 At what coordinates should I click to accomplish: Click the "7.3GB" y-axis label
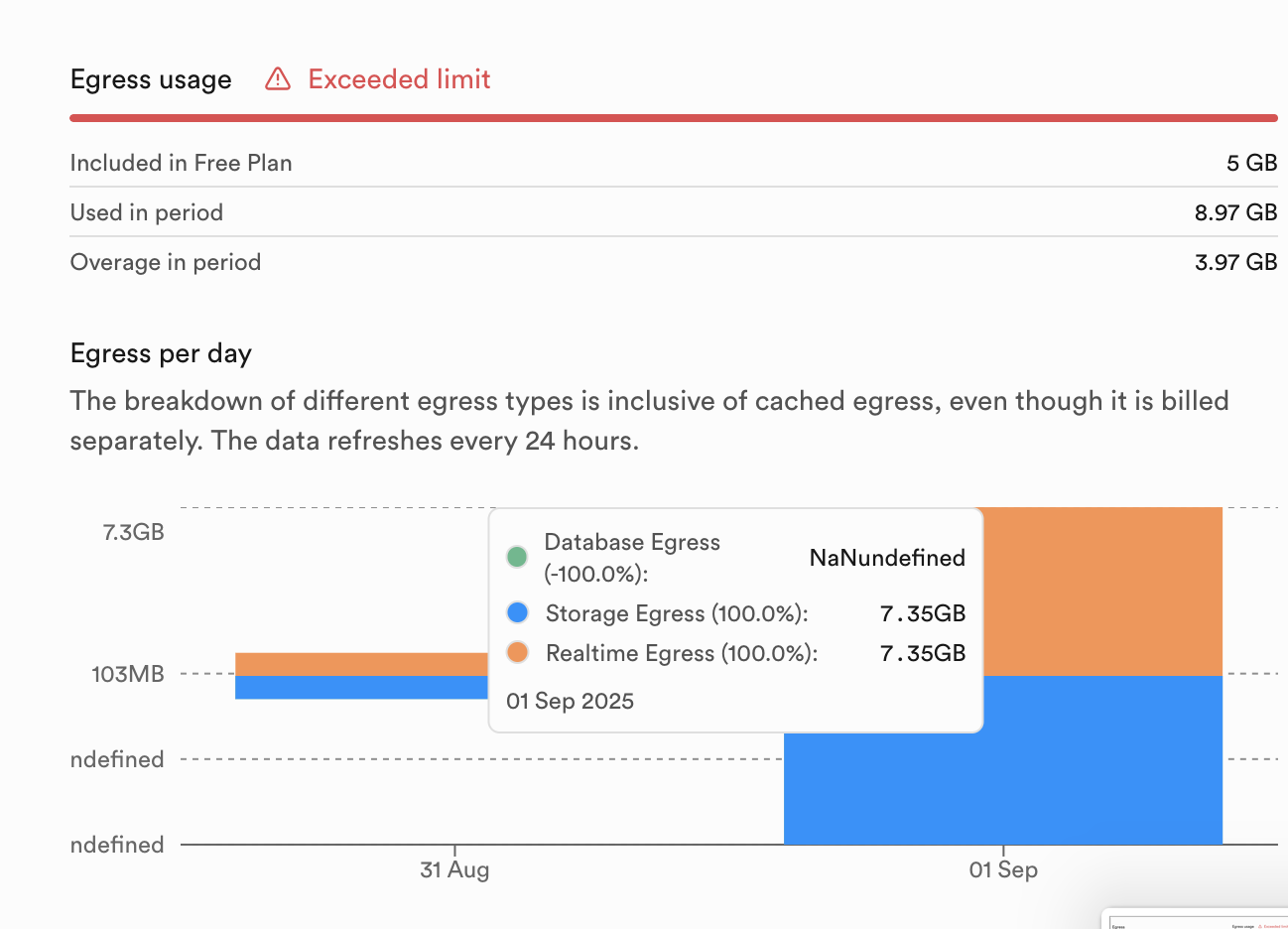[x=133, y=532]
